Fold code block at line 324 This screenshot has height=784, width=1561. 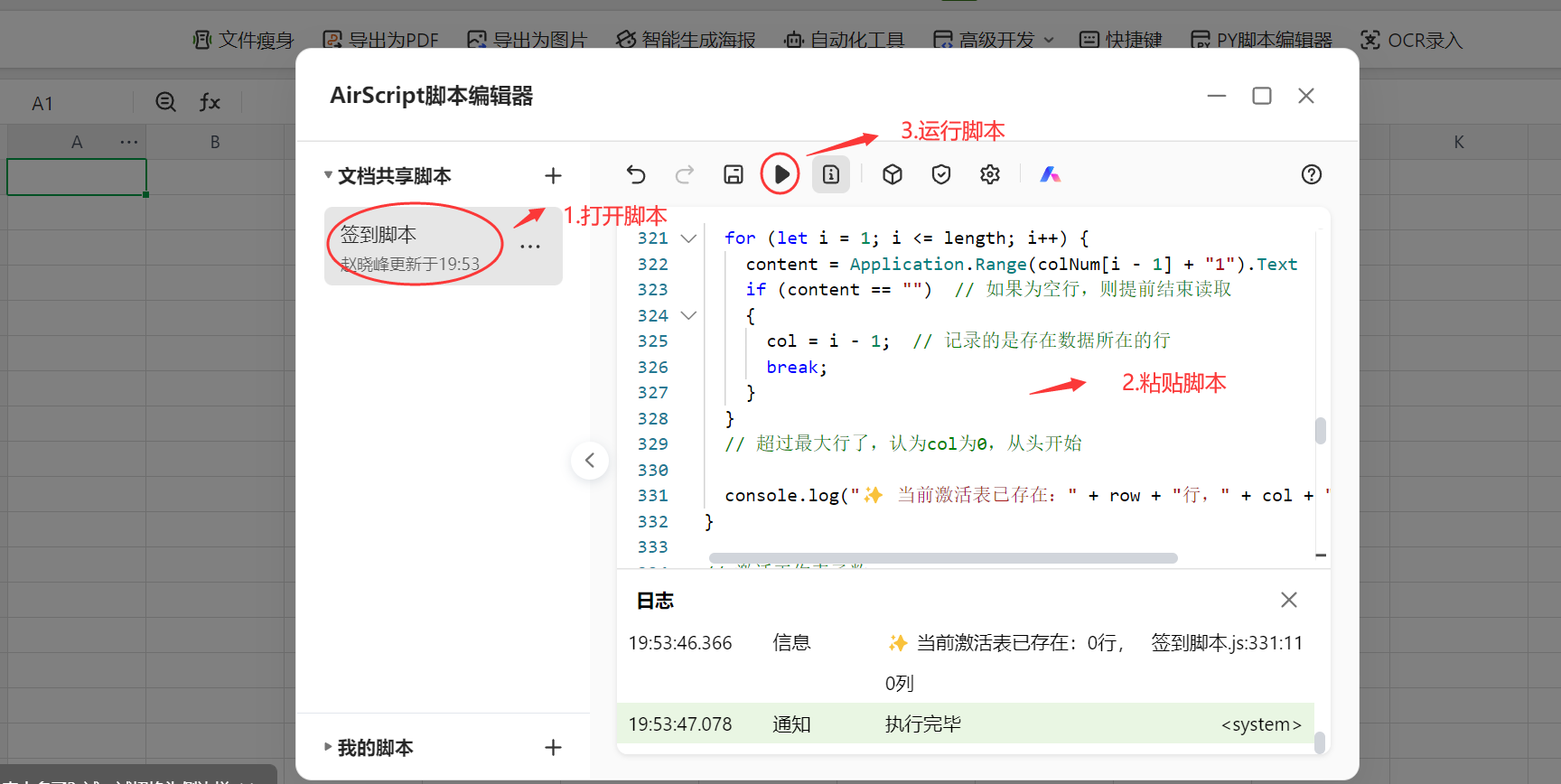[x=688, y=315]
